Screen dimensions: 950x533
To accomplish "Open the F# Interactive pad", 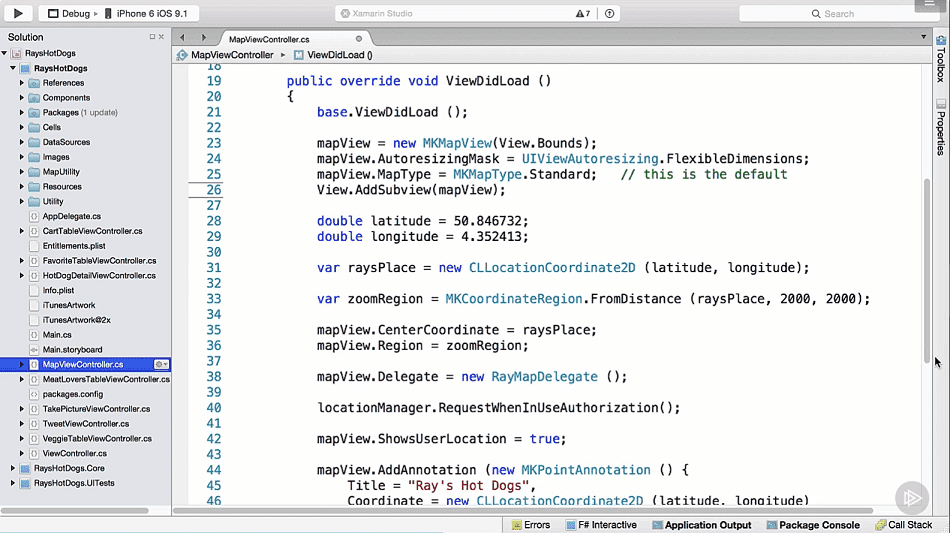I will coord(601,525).
